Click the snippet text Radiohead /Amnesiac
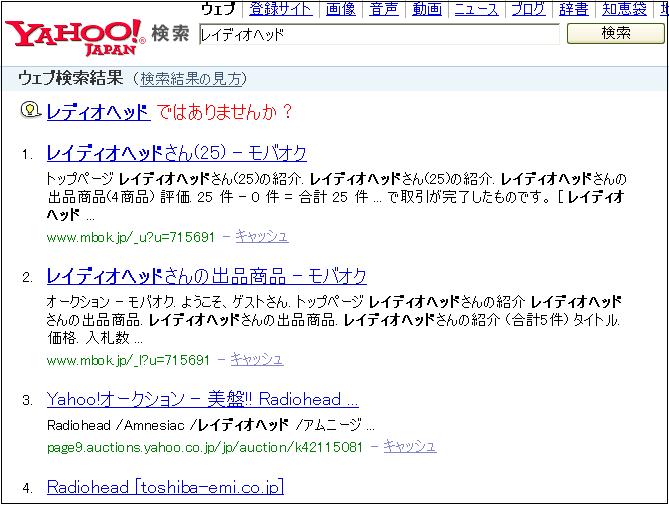Viewport: 669px width, 505px height. click(116, 425)
